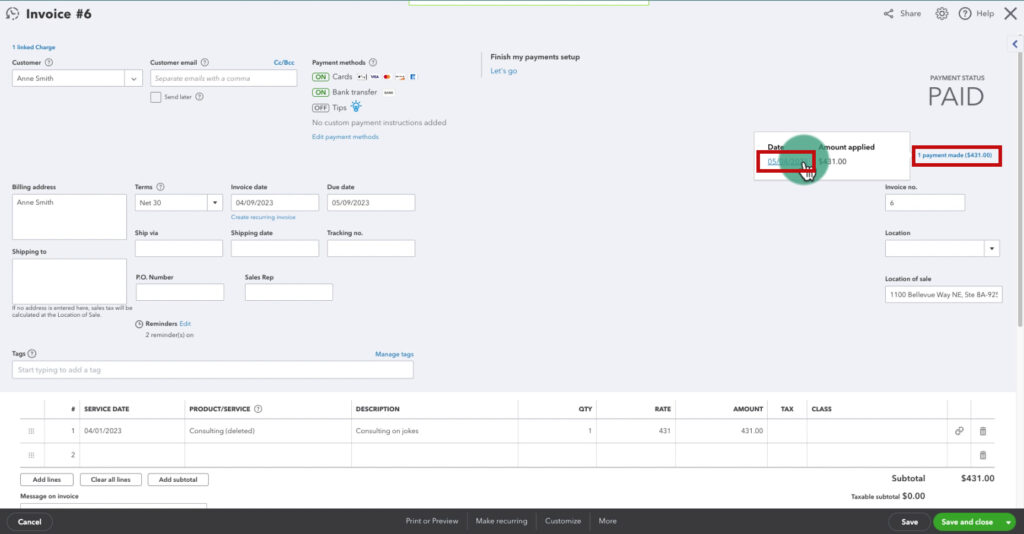This screenshot has height=534, width=1024.
Task: Toggle Cards payment method ON switch
Action: coord(321,77)
